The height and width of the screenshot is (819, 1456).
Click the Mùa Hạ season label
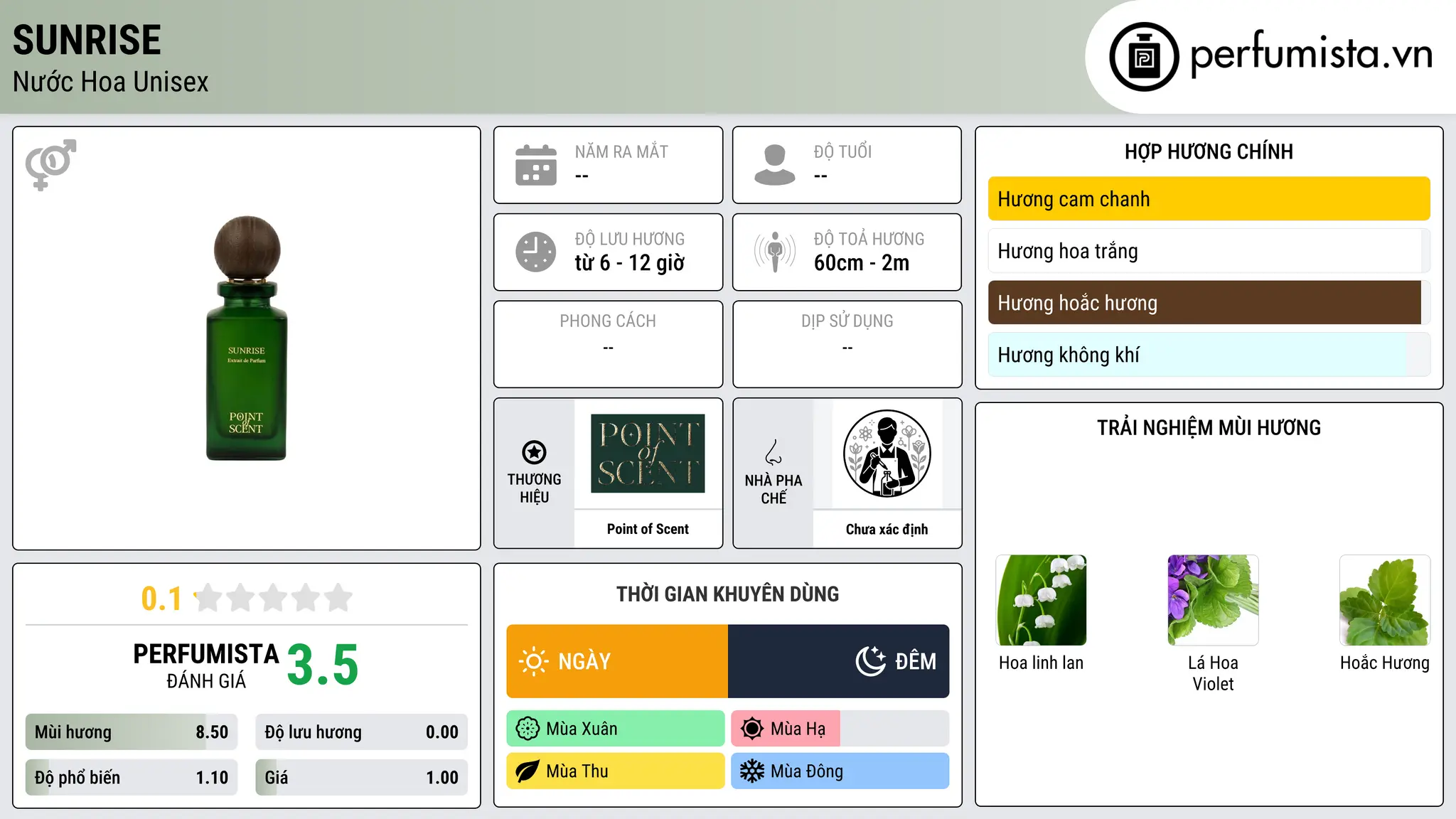click(798, 729)
